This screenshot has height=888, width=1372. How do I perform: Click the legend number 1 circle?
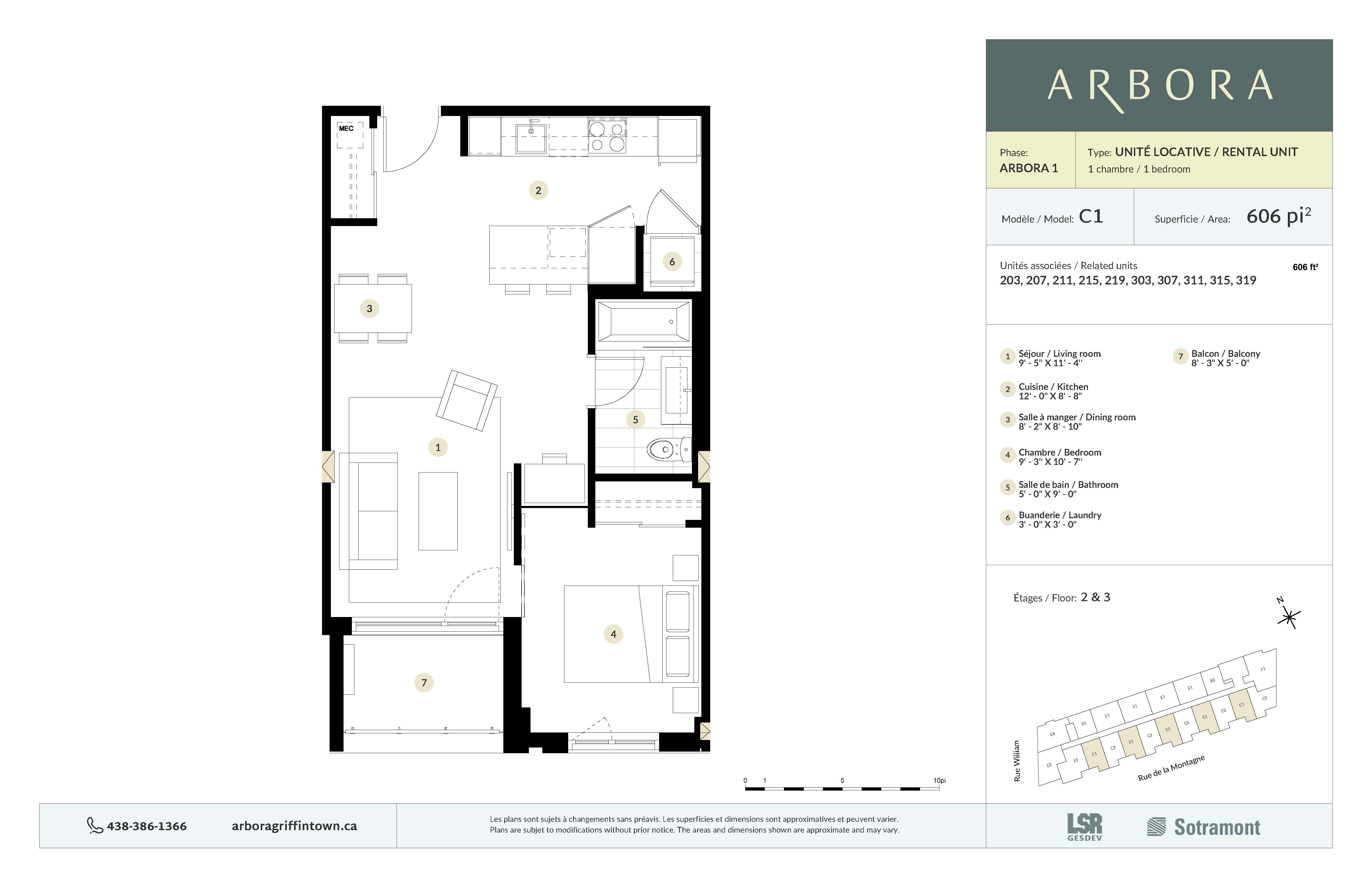[x=1008, y=357]
